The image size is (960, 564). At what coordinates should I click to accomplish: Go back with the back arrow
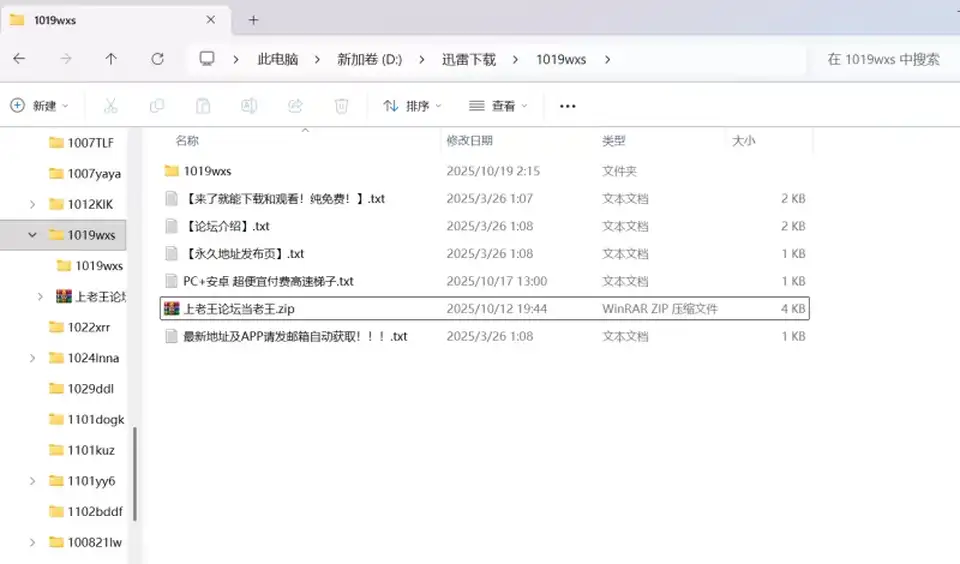point(19,59)
